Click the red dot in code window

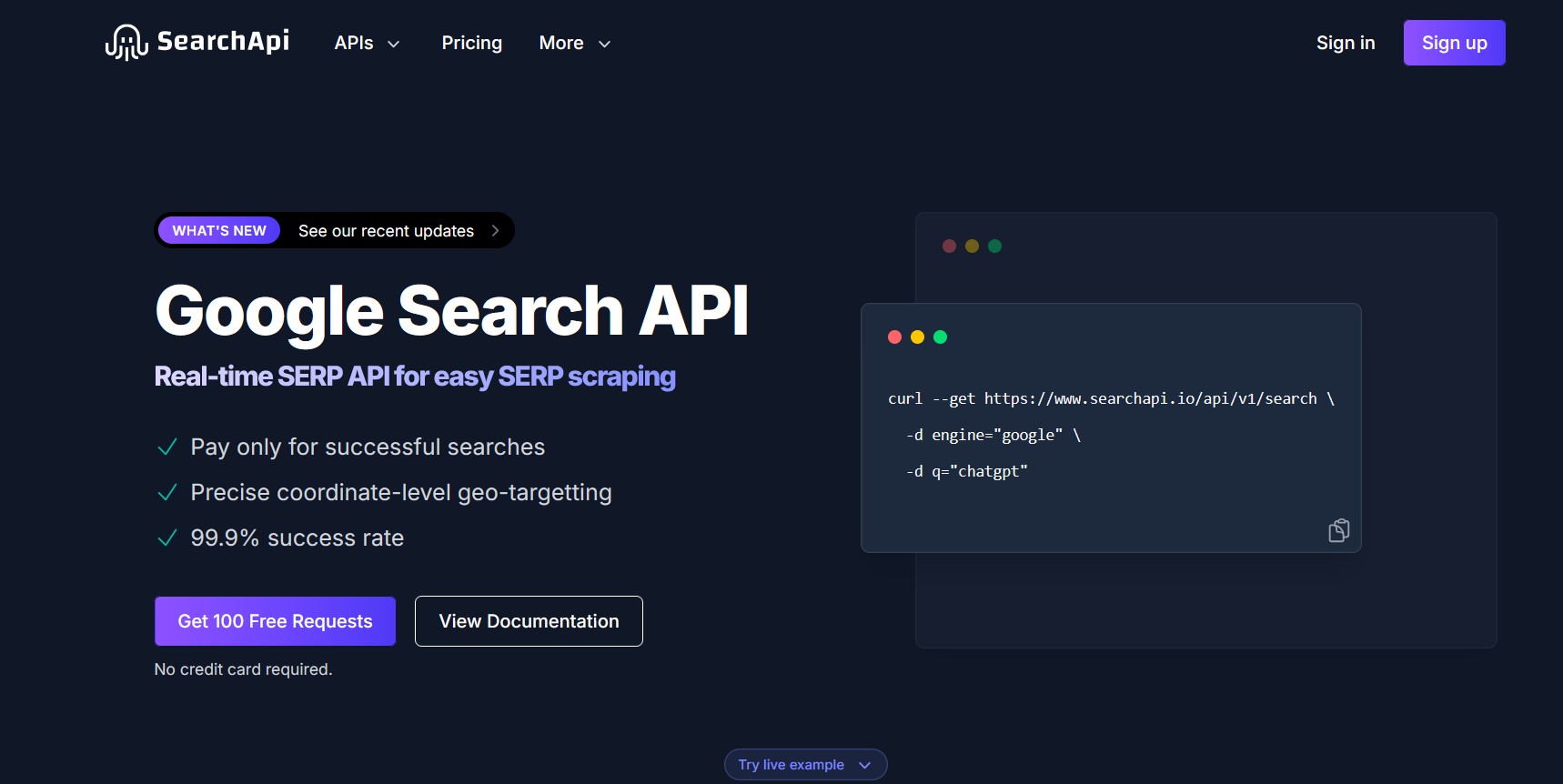pyautogui.click(x=895, y=337)
